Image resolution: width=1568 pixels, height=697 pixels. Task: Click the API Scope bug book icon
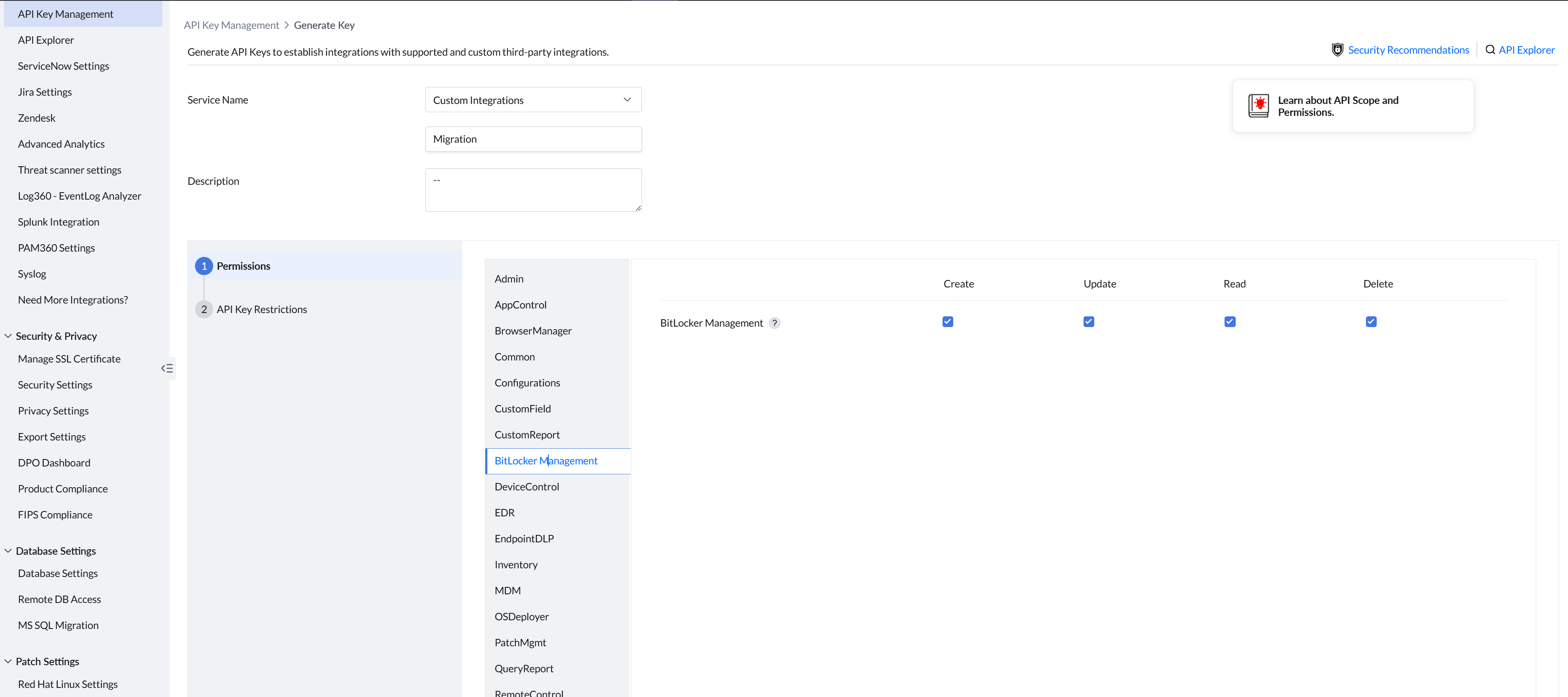click(x=1258, y=106)
